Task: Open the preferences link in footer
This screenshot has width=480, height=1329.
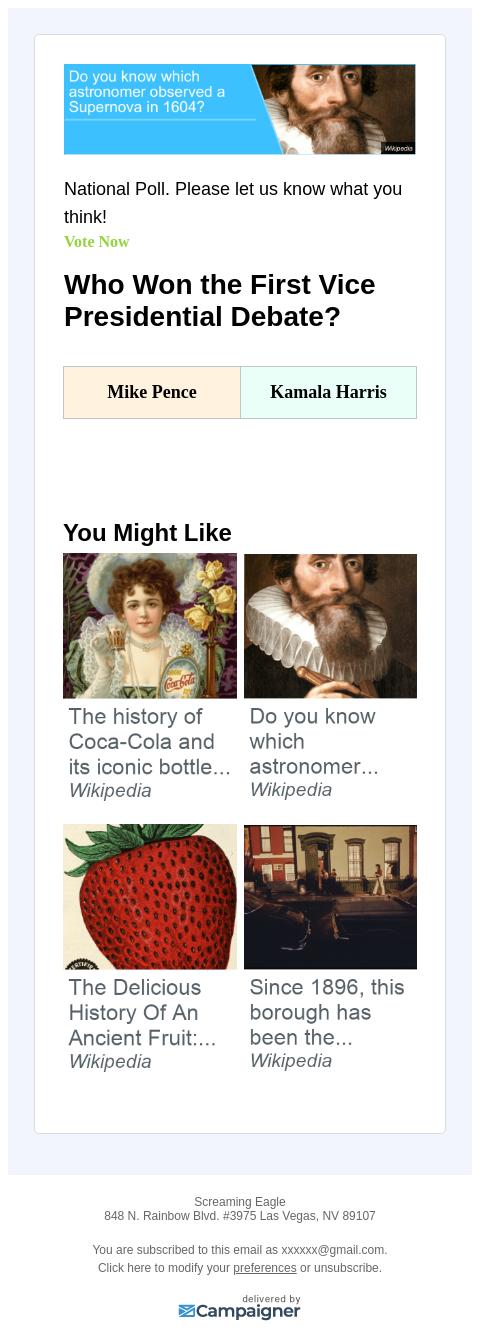Action: (x=265, y=1268)
